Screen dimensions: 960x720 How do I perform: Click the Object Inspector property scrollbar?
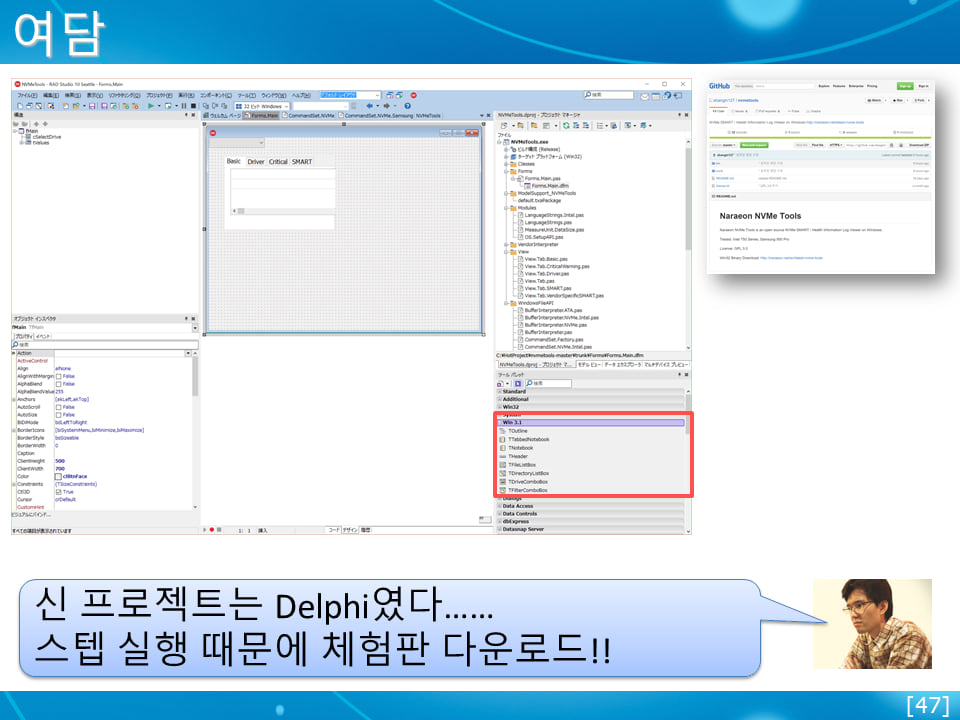[195, 432]
